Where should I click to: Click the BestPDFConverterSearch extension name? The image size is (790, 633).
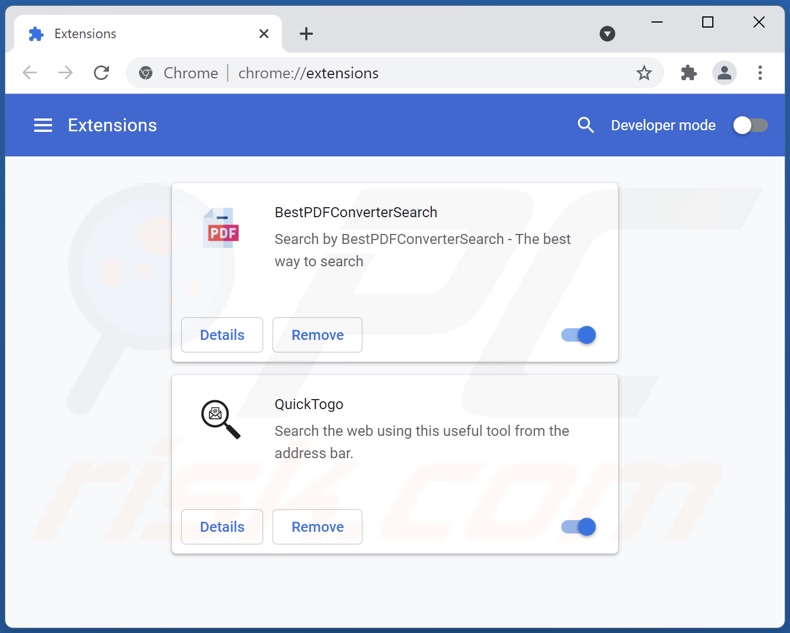[356, 212]
